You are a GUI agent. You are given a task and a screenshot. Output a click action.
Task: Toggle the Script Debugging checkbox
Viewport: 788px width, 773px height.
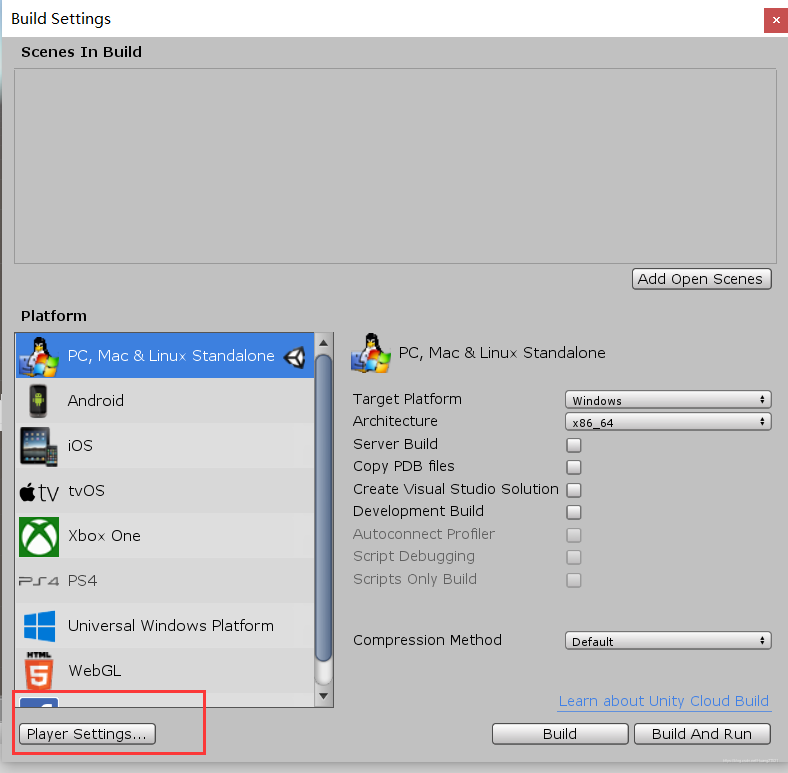(573, 557)
